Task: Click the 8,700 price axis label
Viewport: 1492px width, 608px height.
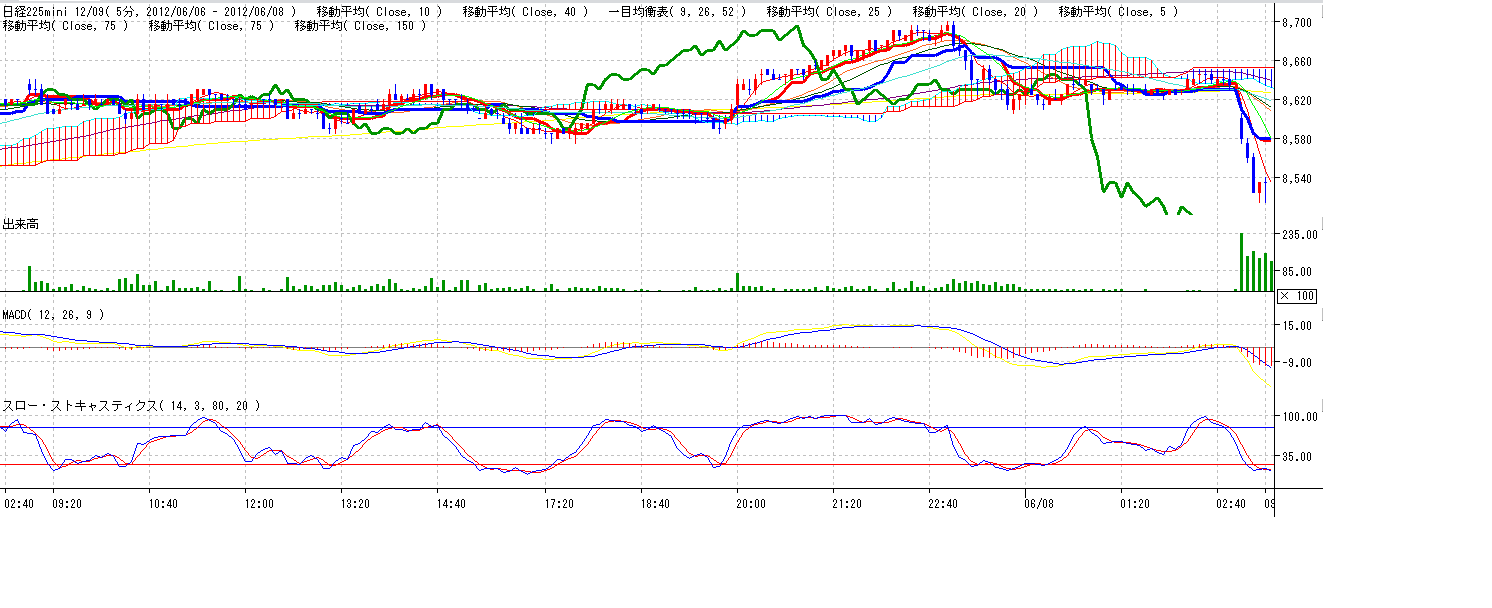Action: [1298, 22]
